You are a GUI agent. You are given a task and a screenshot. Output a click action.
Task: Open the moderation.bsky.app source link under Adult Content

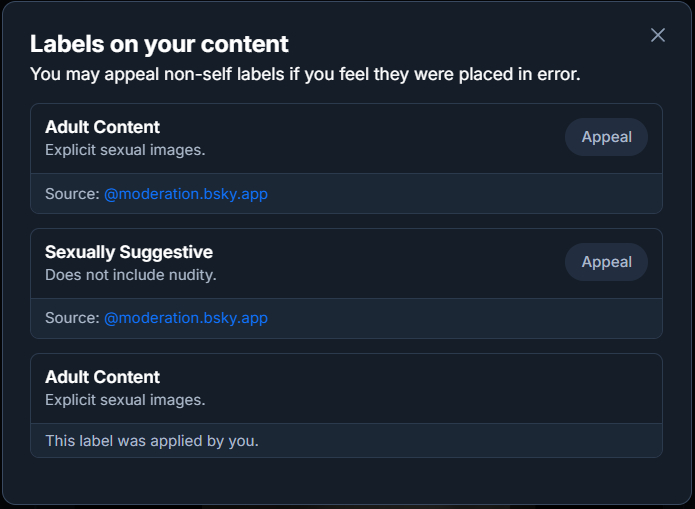coord(186,194)
